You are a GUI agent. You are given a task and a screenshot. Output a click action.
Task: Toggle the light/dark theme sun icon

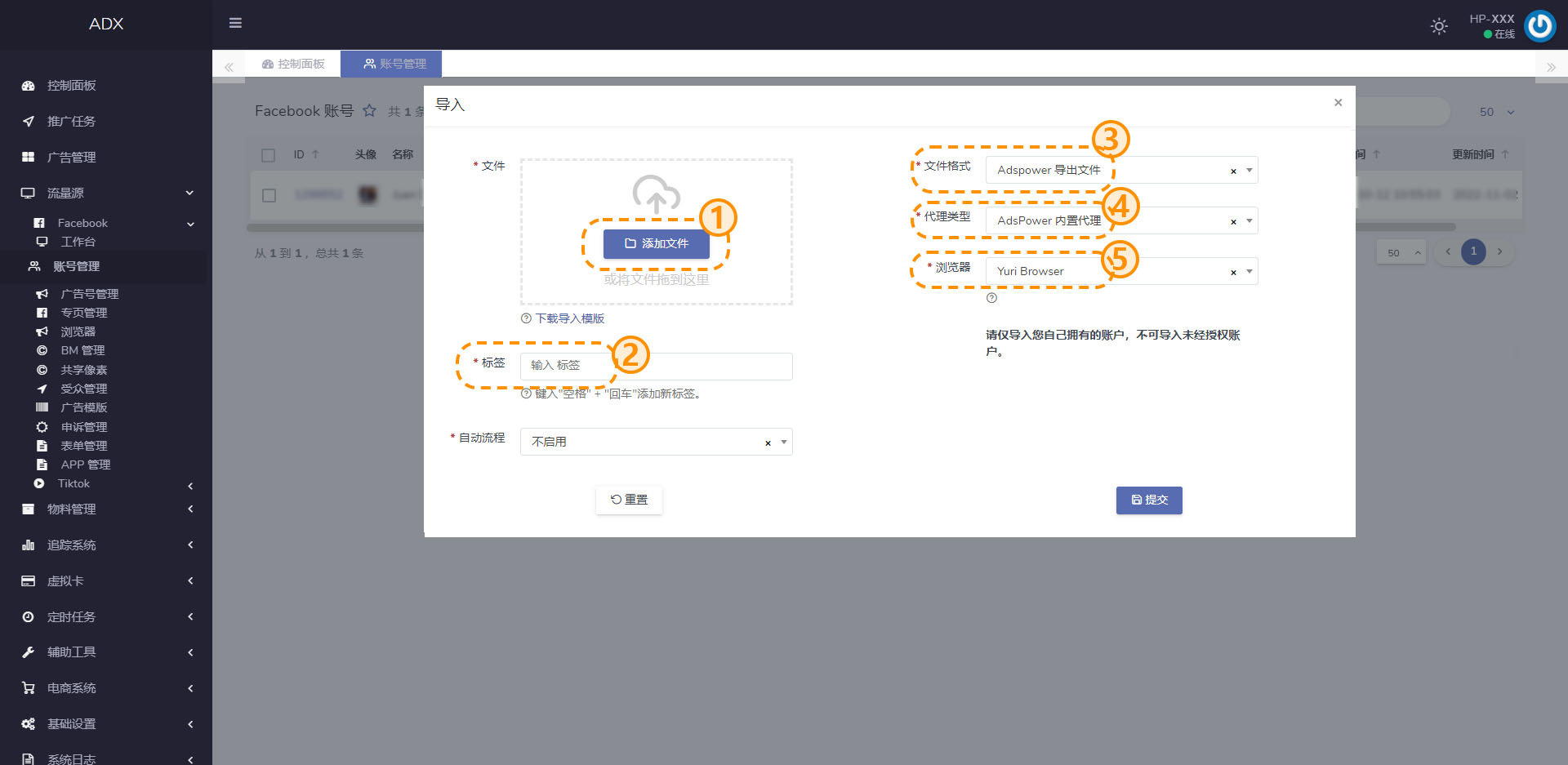pyautogui.click(x=1439, y=26)
